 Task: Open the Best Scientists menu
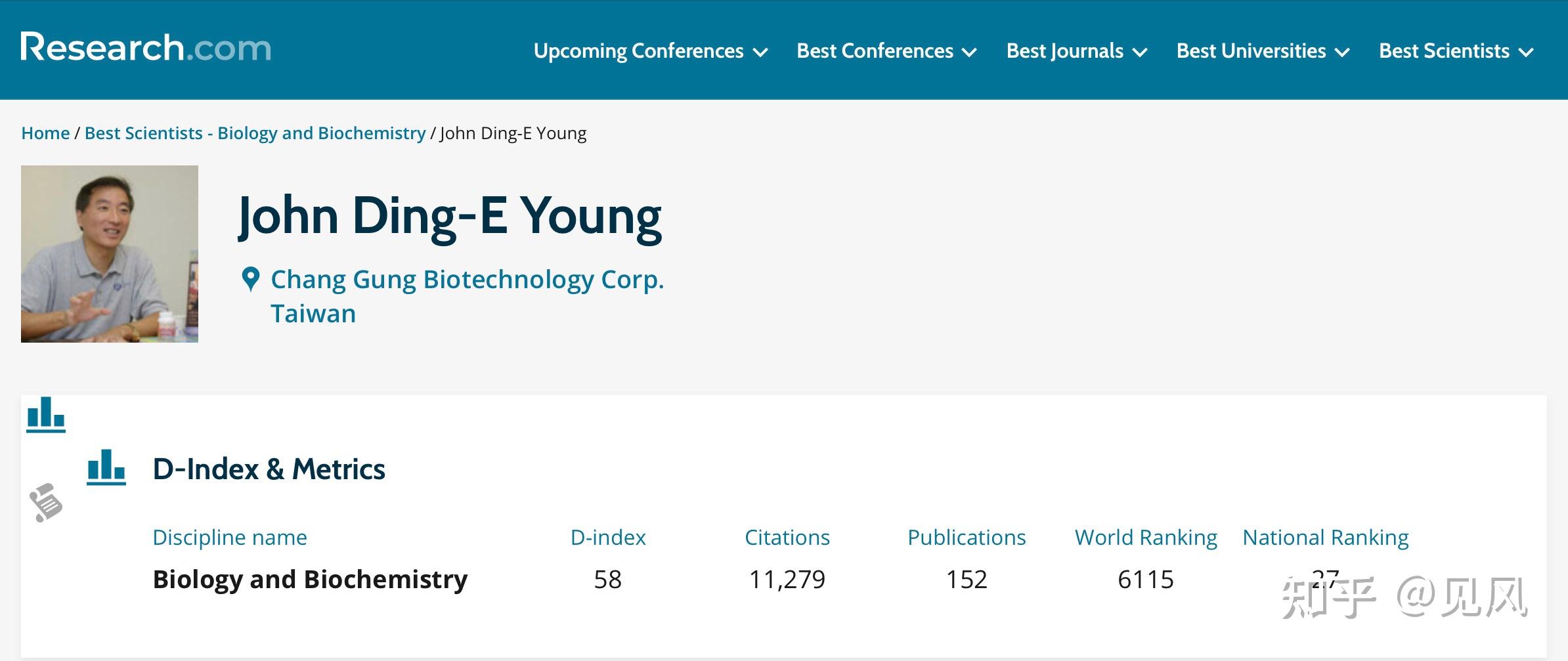[x=1456, y=51]
